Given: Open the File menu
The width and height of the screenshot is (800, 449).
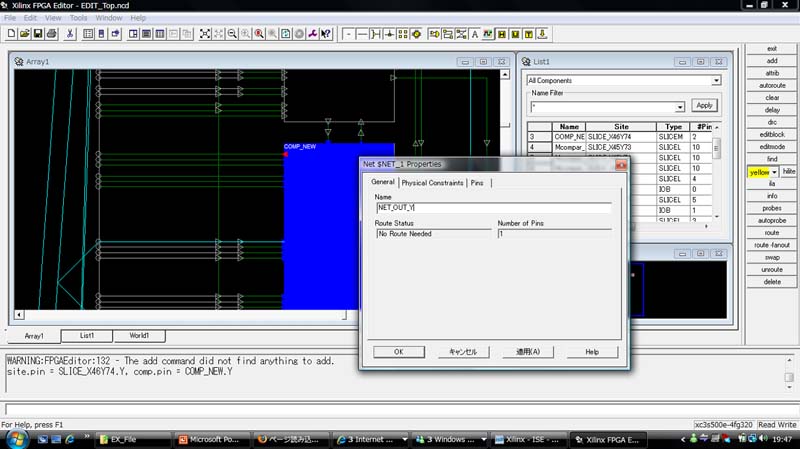Looking at the screenshot, I should pos(10,18).
